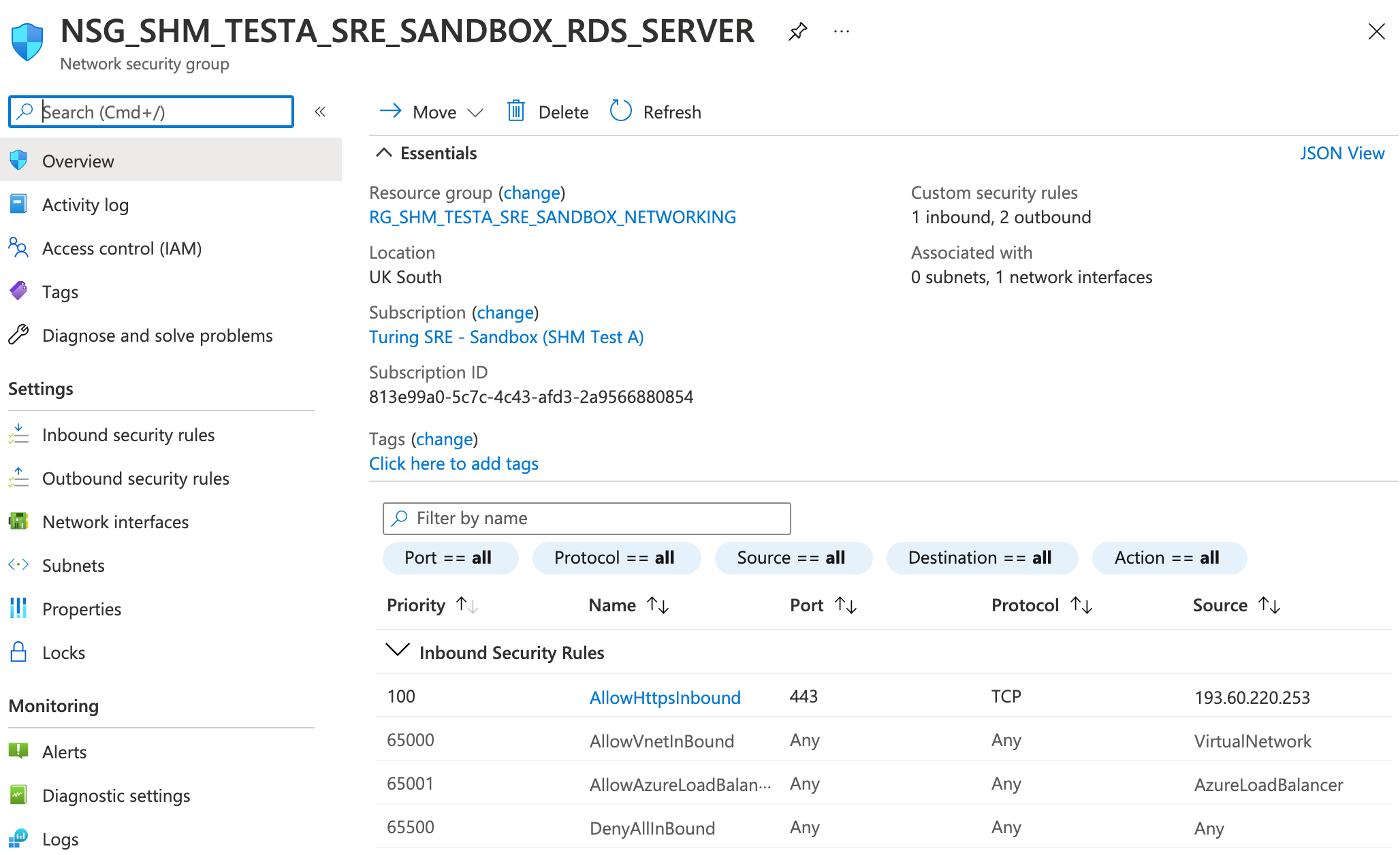This screenshot has height=855, width=1400.
Task: Click the Outbound security rules icon
Action: (18, 478)
